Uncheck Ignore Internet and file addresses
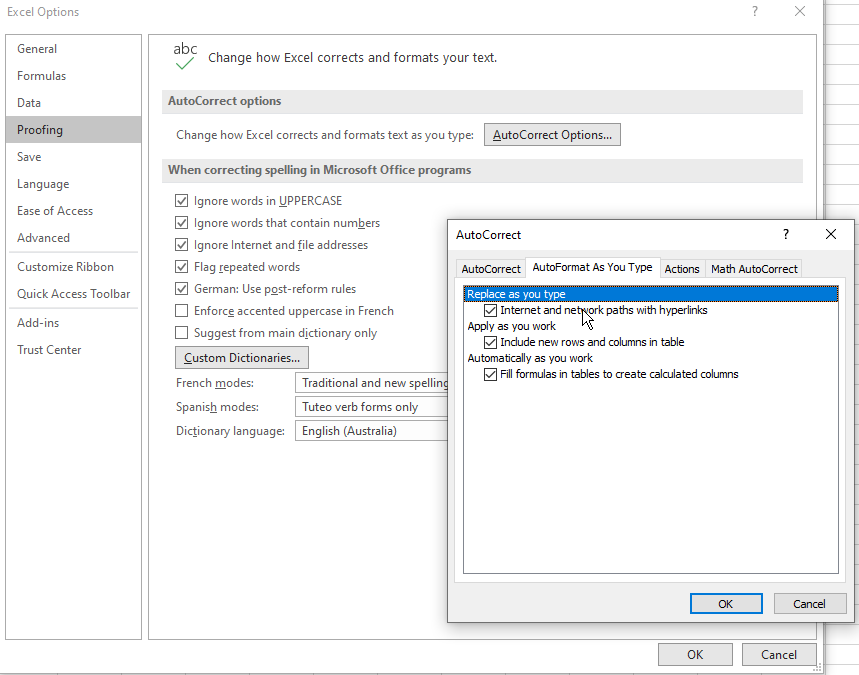This screenshot has height=675, width=859. click(x=181, y=245)
